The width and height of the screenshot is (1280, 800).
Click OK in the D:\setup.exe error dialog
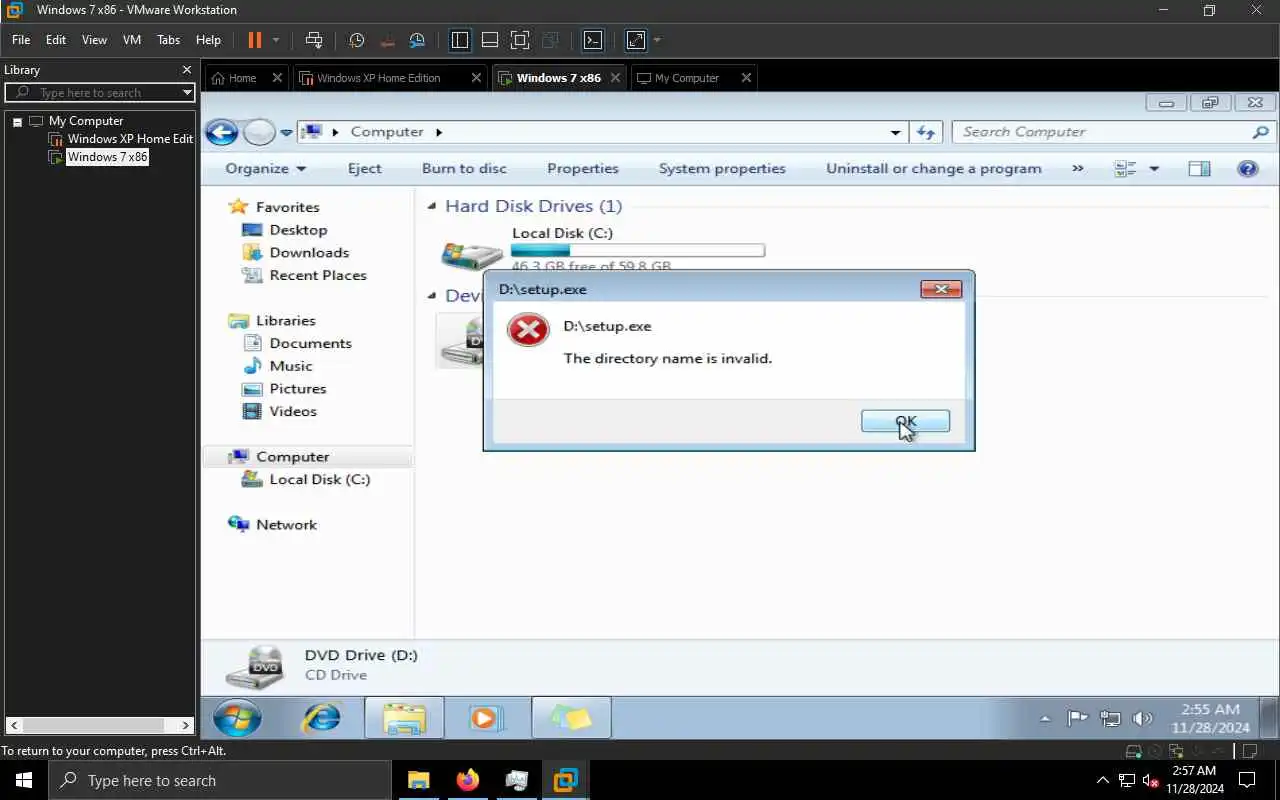tap(905, 422)
